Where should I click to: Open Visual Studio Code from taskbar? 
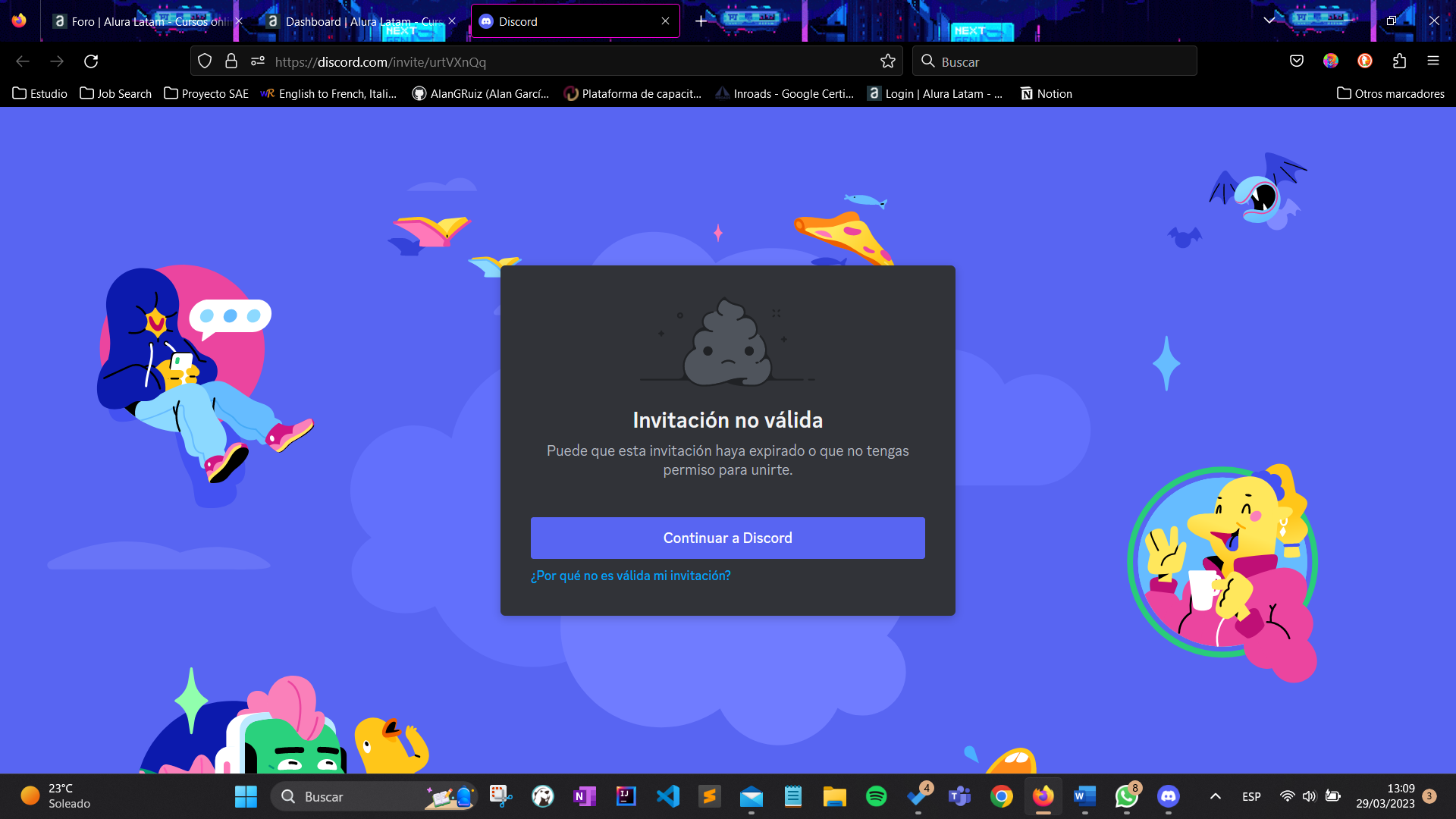pos(668,796)
